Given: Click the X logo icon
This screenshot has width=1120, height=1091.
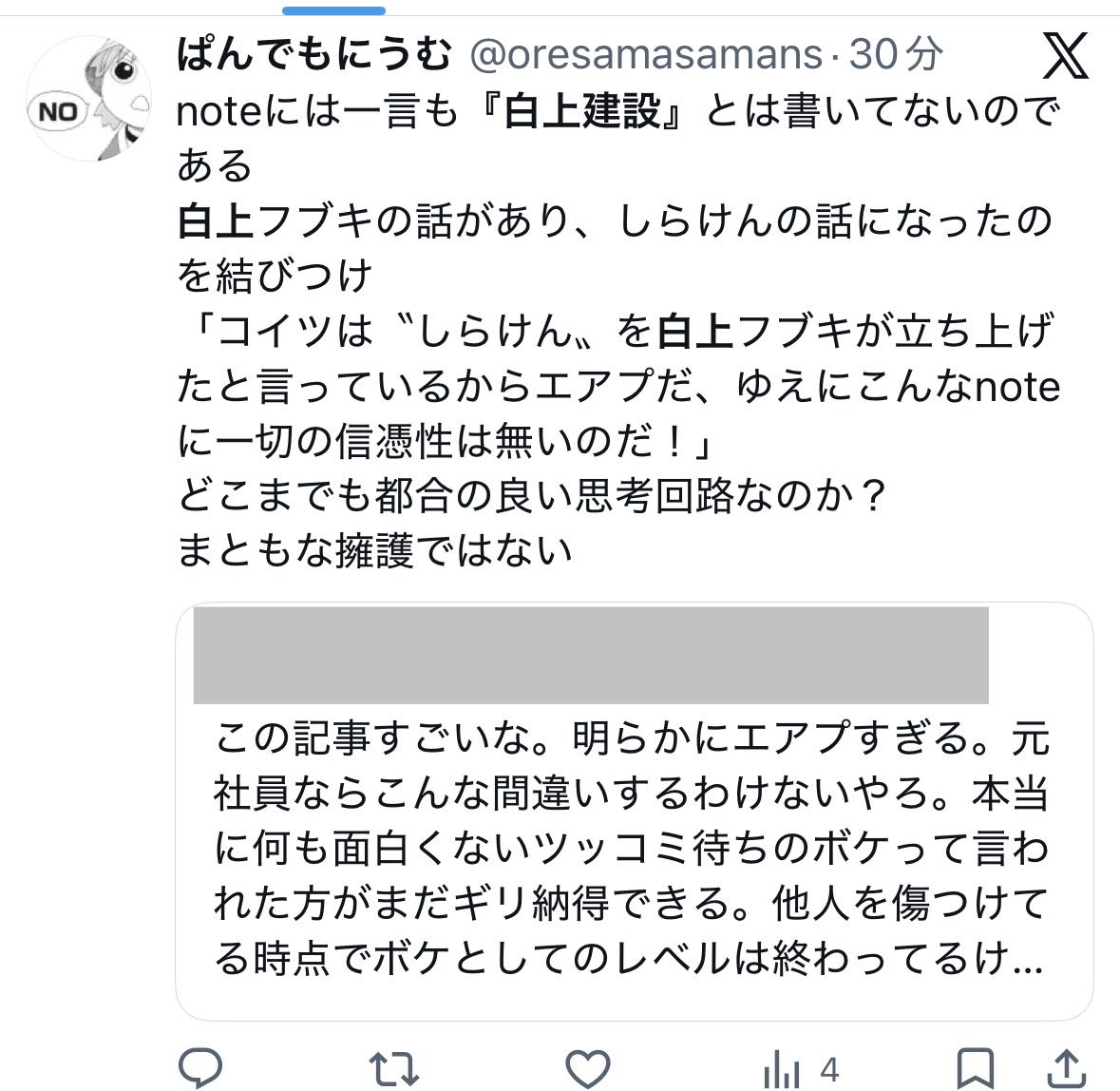Looking at the screenshot, I should 1065,55.
